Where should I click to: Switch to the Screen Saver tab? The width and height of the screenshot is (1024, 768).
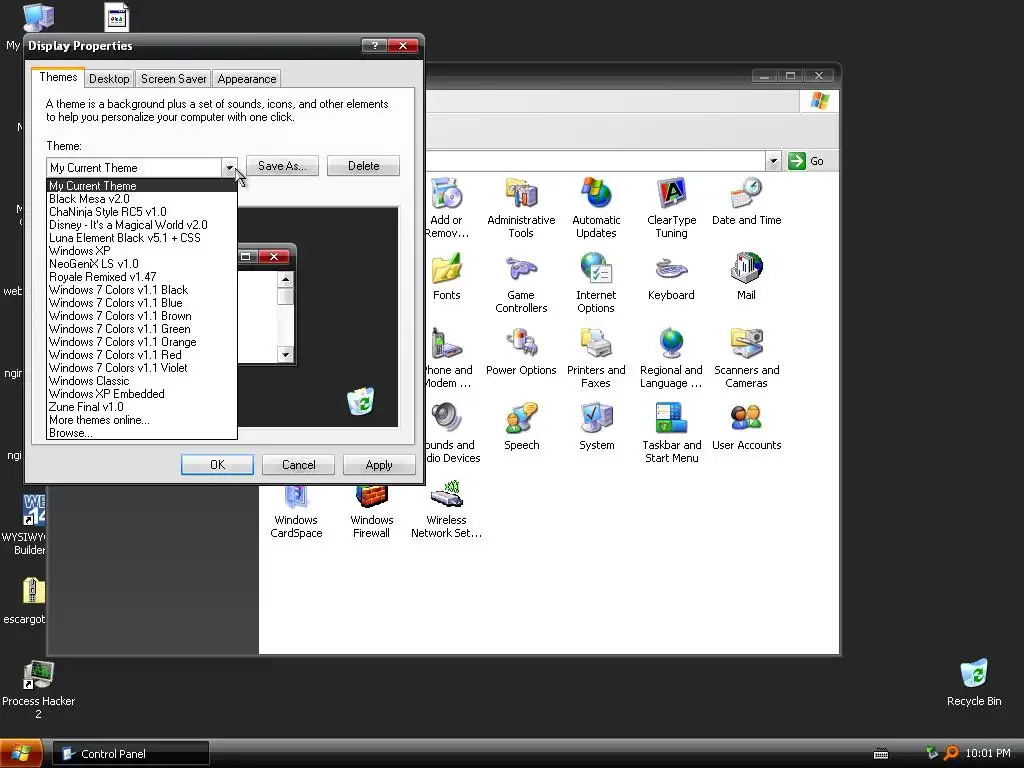tap(174, 79)
